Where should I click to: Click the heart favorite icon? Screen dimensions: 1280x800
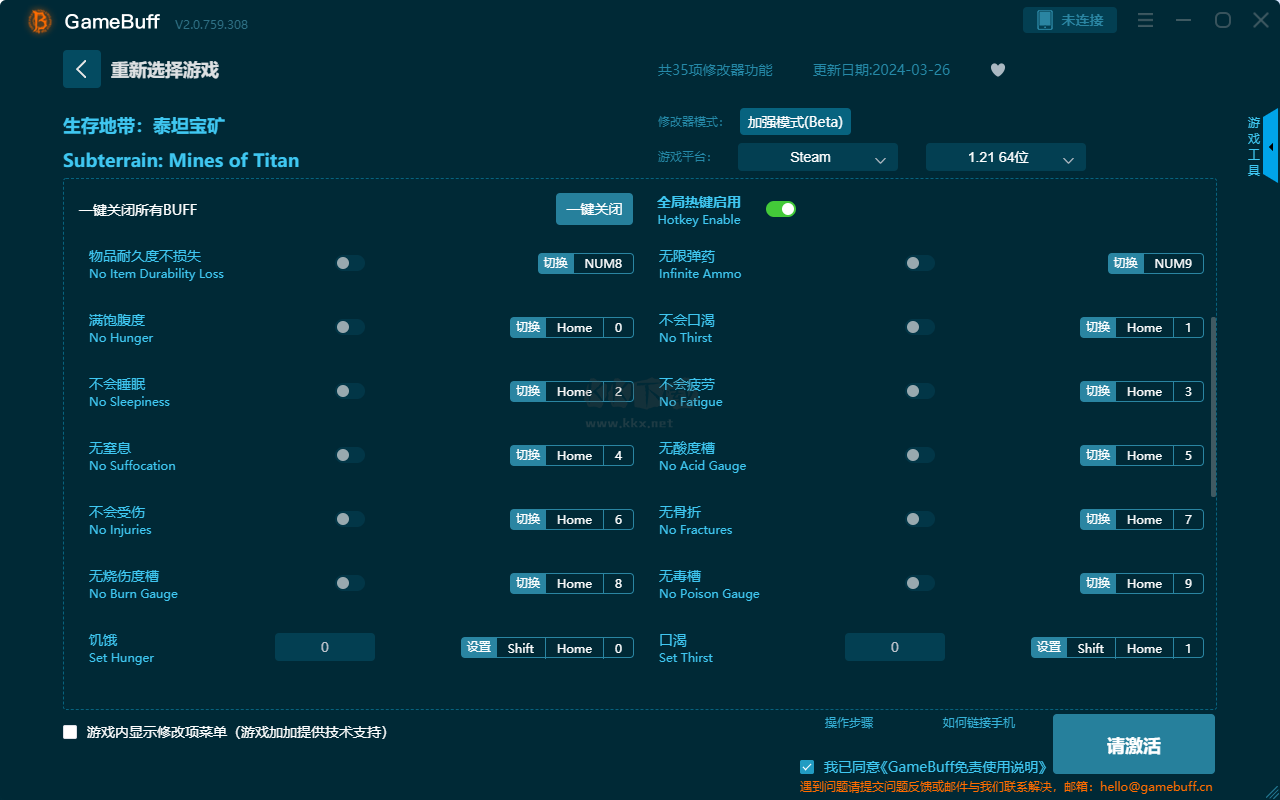(x=998, y=70)
